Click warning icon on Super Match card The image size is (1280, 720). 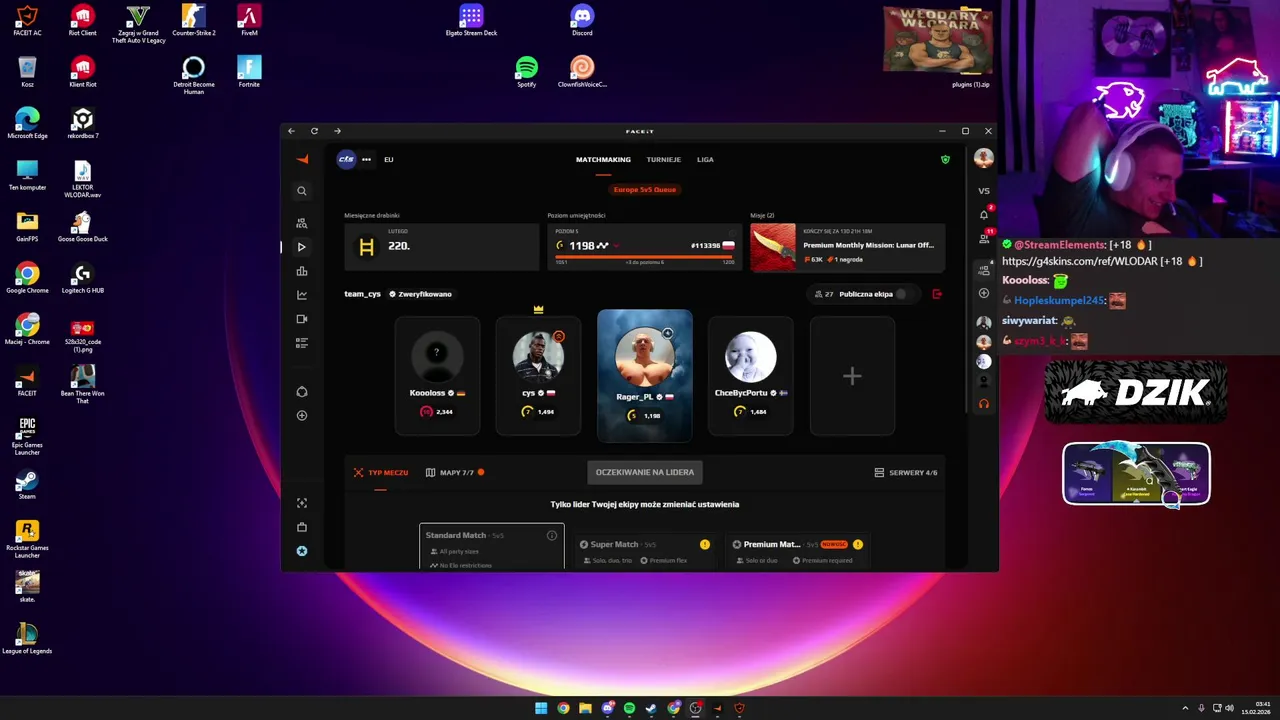[705, 544]
